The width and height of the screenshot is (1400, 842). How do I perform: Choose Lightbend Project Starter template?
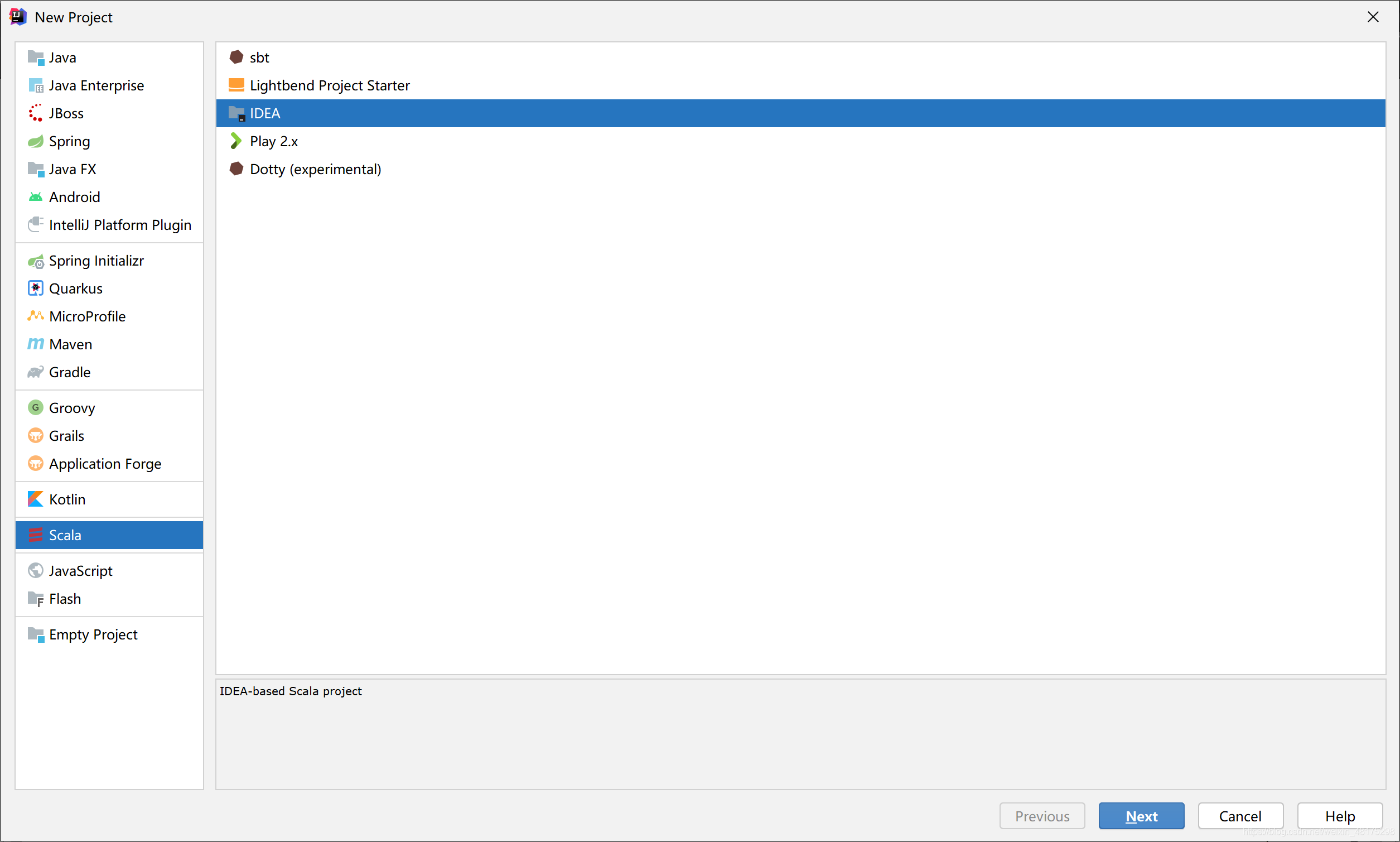[x=800, y=85]
